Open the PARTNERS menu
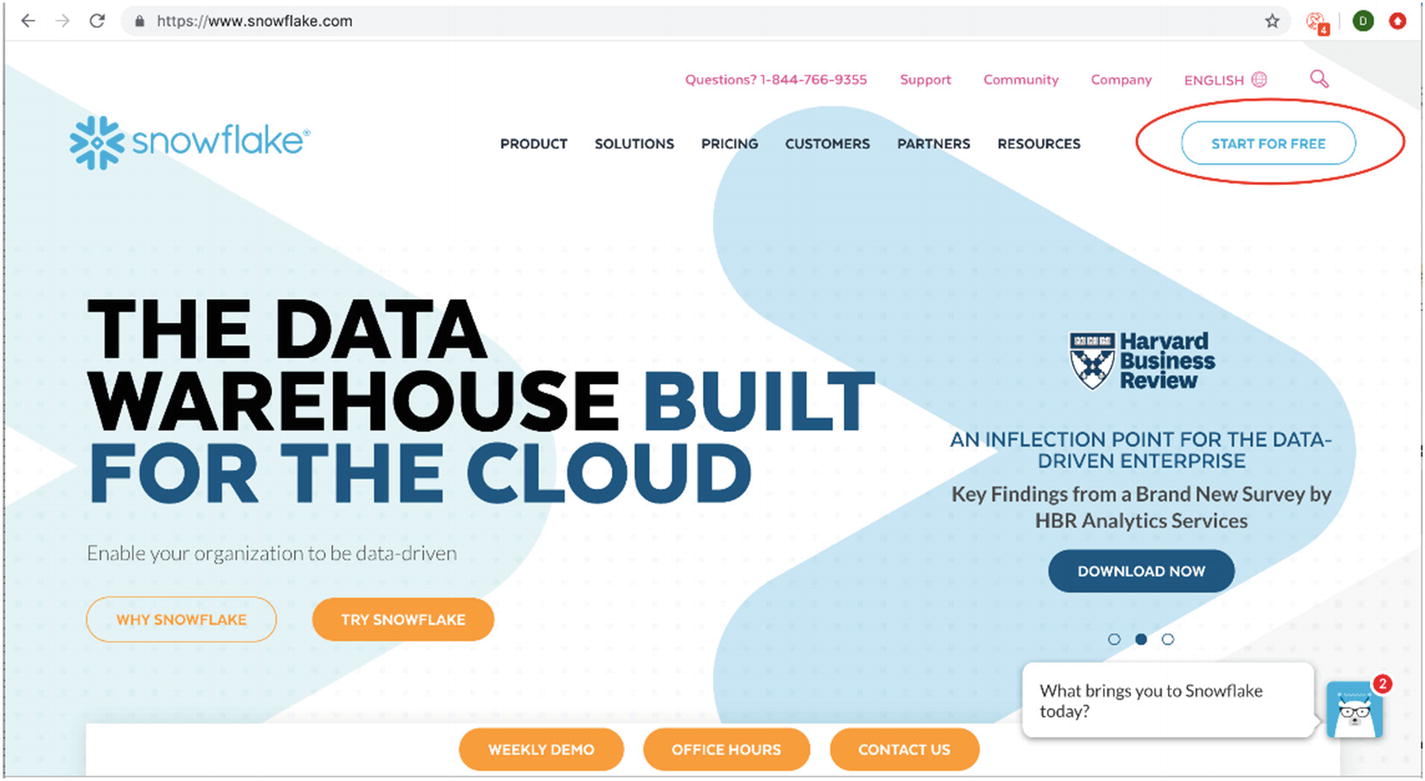This screenshot has height=781, width=1425. [934, 144]
